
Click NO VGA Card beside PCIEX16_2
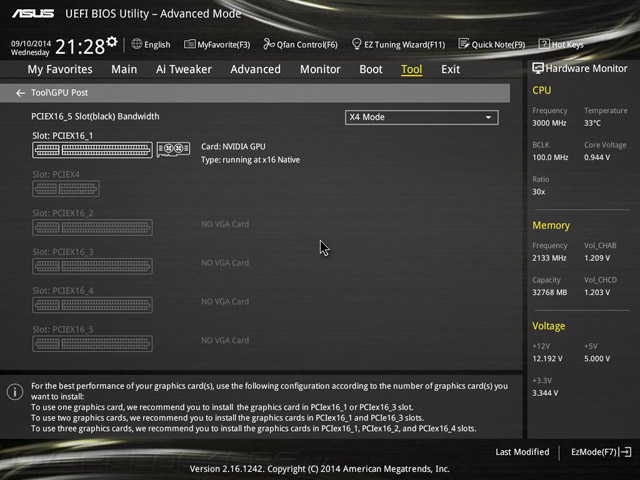225,224
